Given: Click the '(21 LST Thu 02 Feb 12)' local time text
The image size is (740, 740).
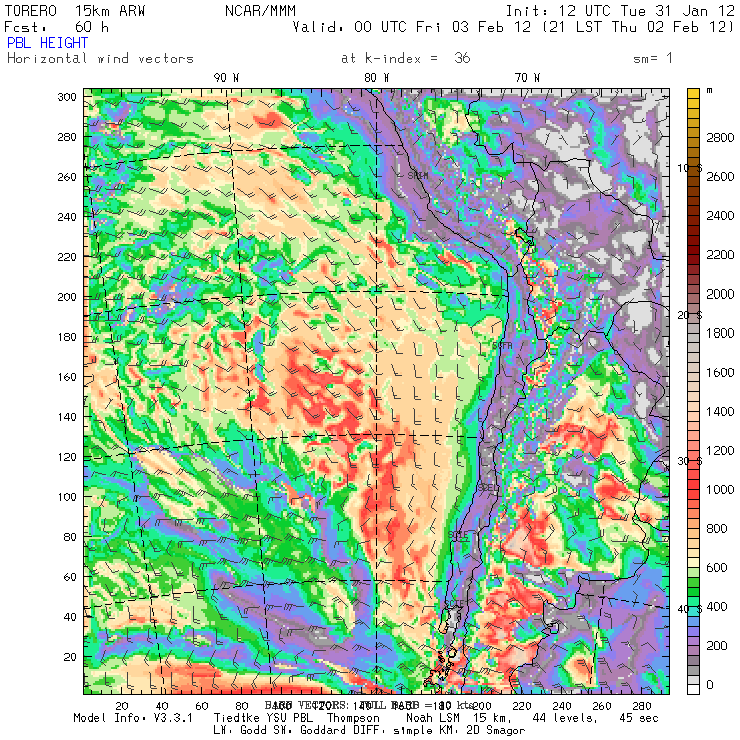Looking at the screenshot, I should pyautogui.click(x=639, y=27).
